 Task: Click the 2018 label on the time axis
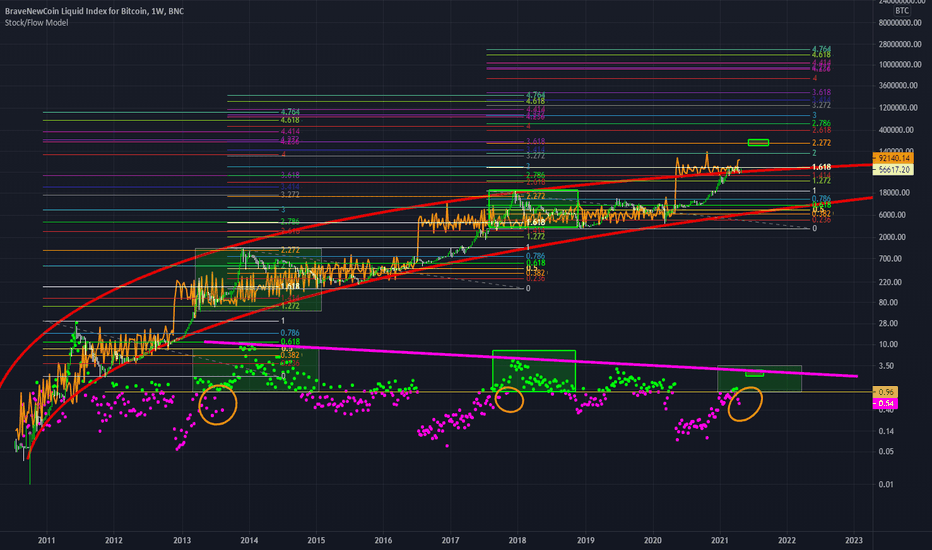[517, 540]
